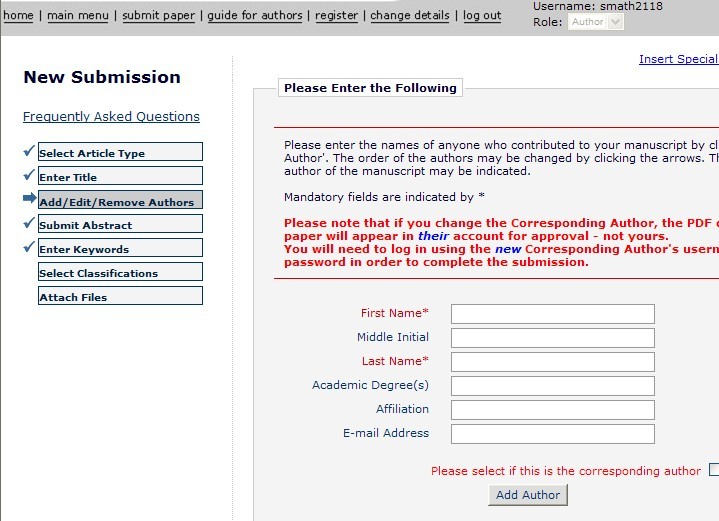Click into the Last Name field
The height and width of the screenshot is (521, 719).
click(x=552, y=362)
